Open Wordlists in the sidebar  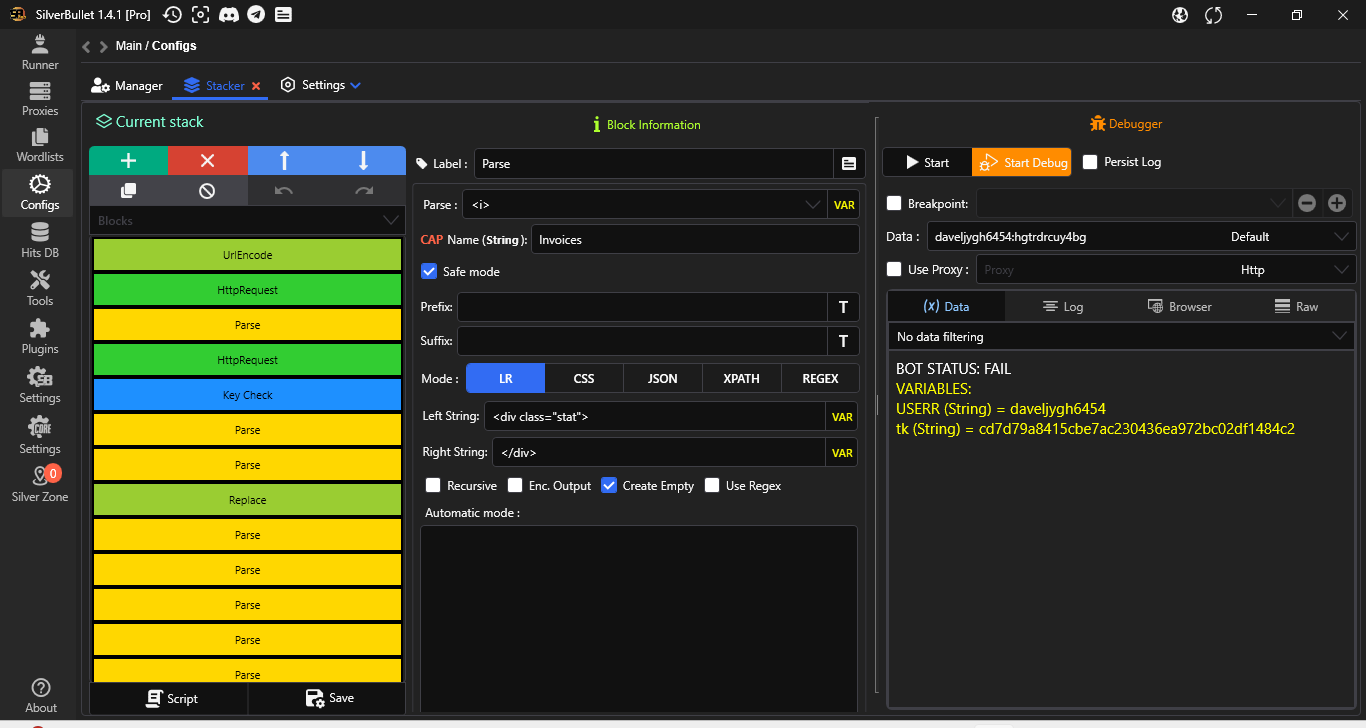tap(40, 145)
